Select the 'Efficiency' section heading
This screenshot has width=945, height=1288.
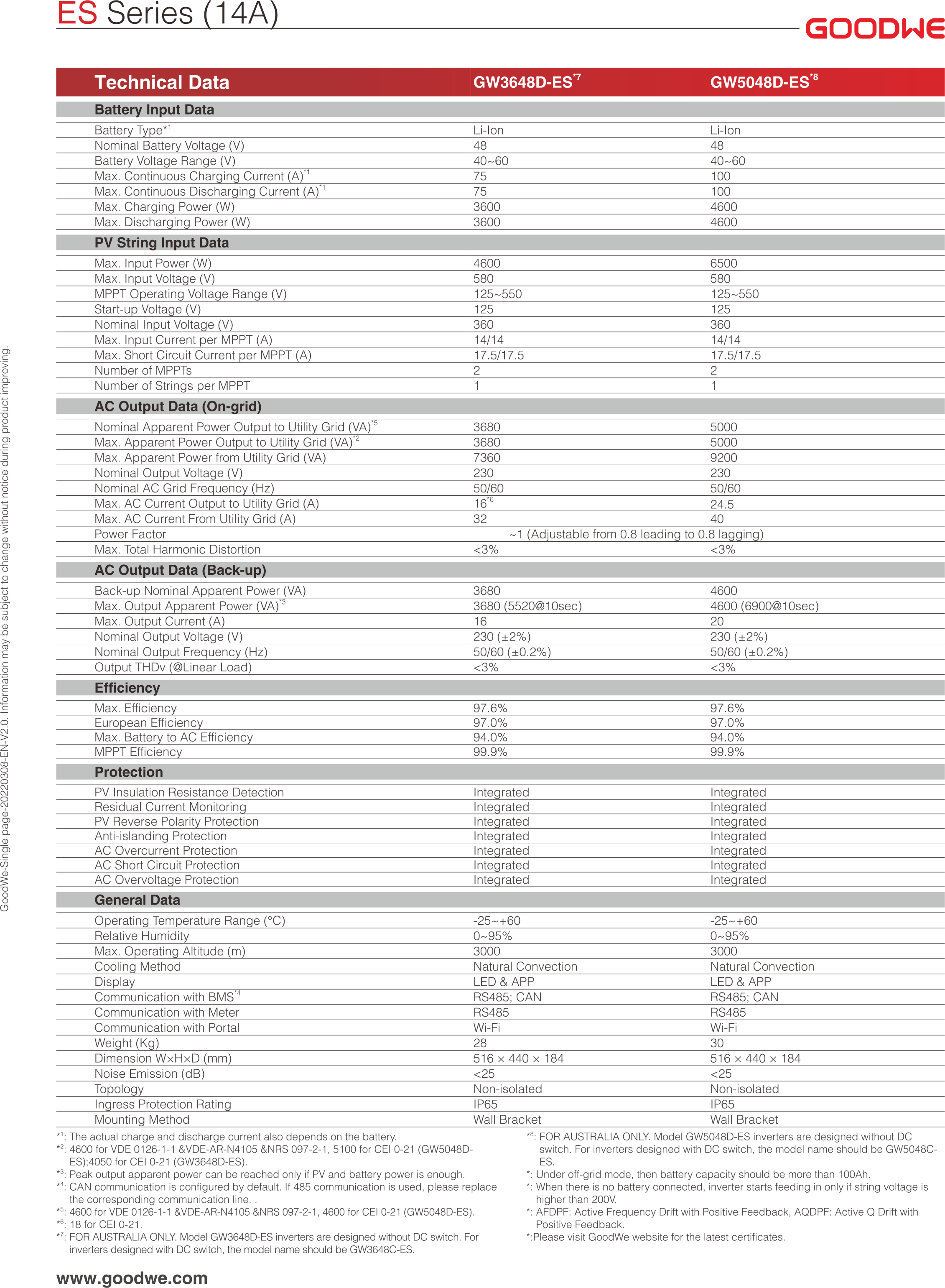(127, 688)
